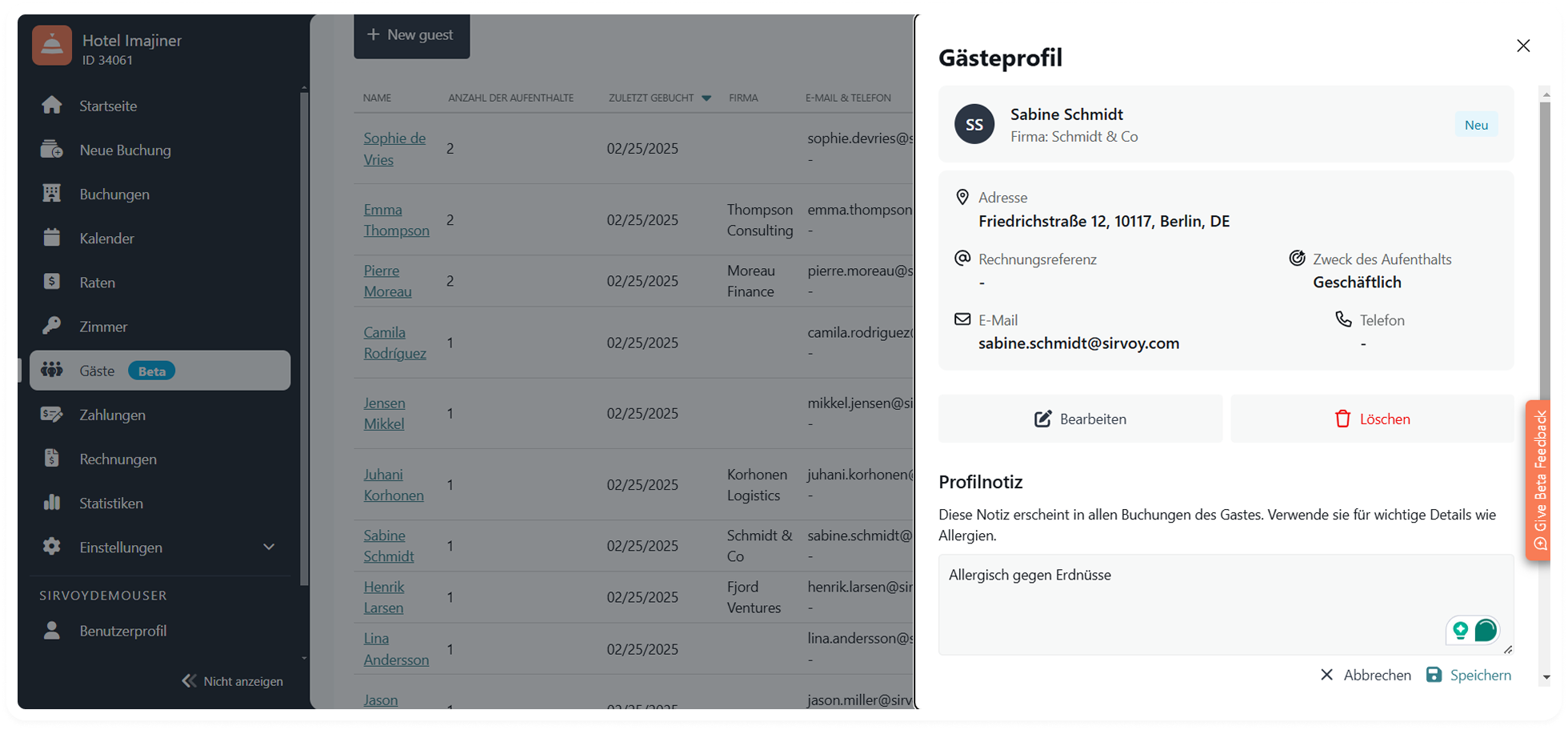The height and width of the screenshot is (730, 1568).
Task: Click the Startseite home icon
Action: tap(52, 106)
